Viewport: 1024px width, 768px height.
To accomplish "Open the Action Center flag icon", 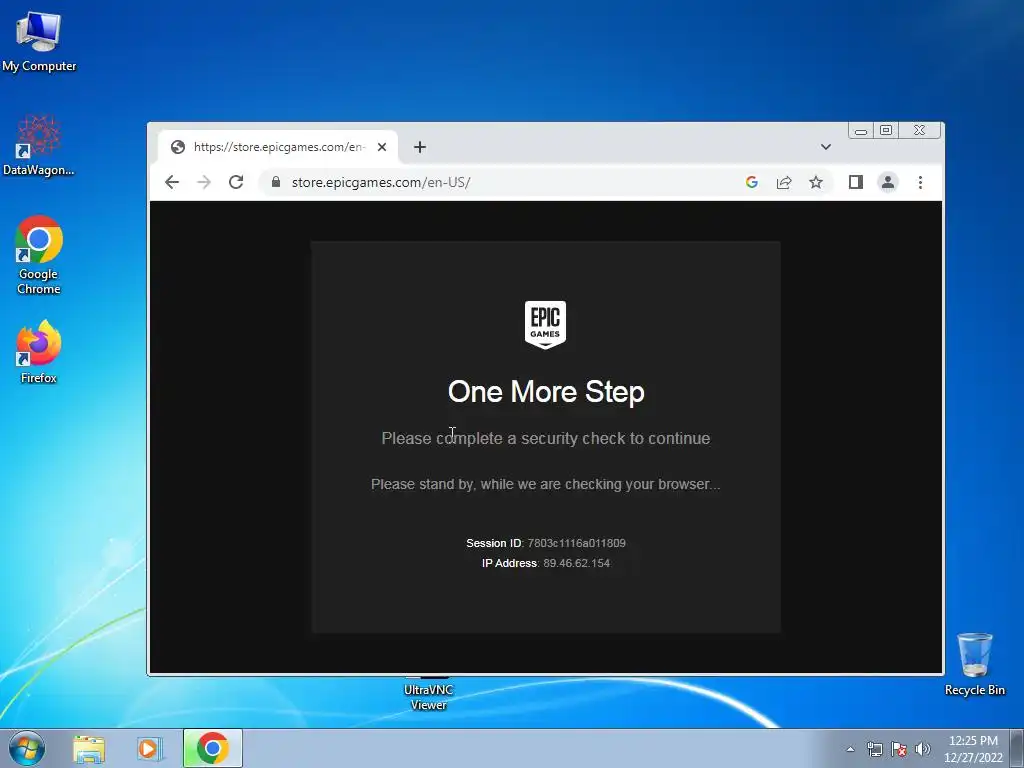I will click(899, 749).
